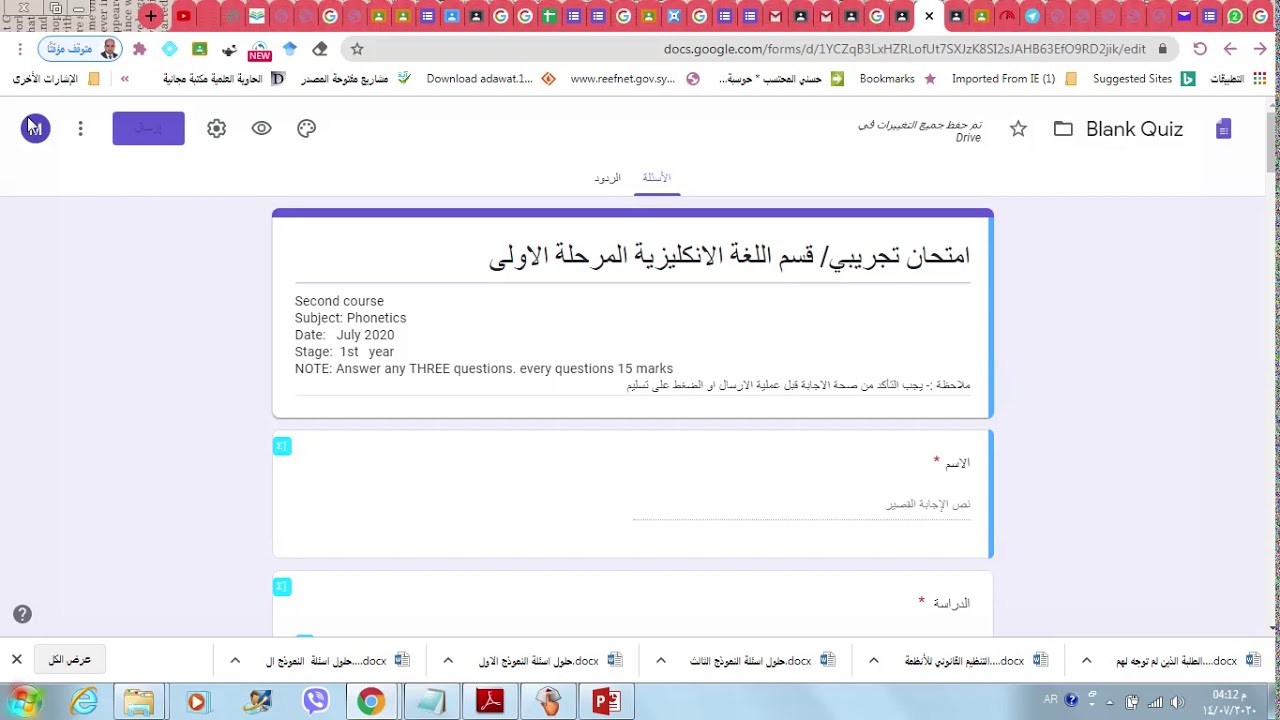This screenshot has width=1280, height=720.
Task: Expand options for التنظيم القانوني docx download
Action: click(874, 660)
